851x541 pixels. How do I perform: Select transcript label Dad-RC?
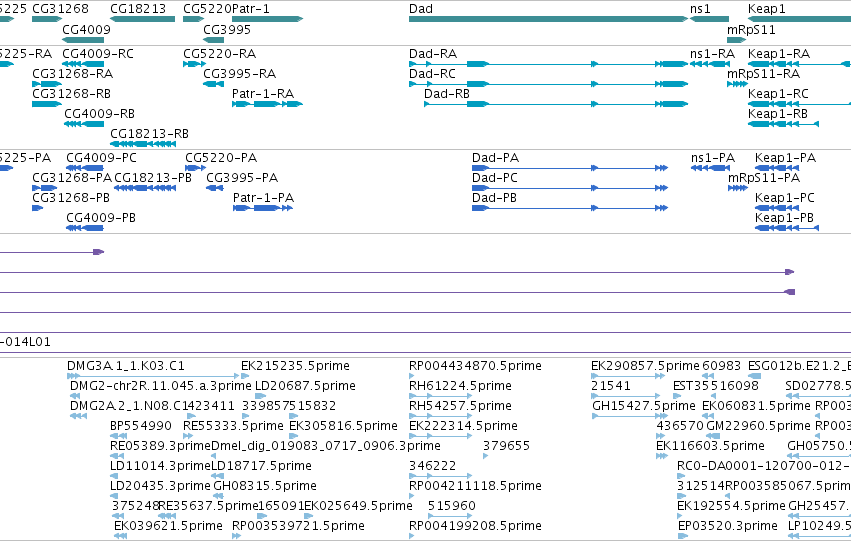coord(432,74)
